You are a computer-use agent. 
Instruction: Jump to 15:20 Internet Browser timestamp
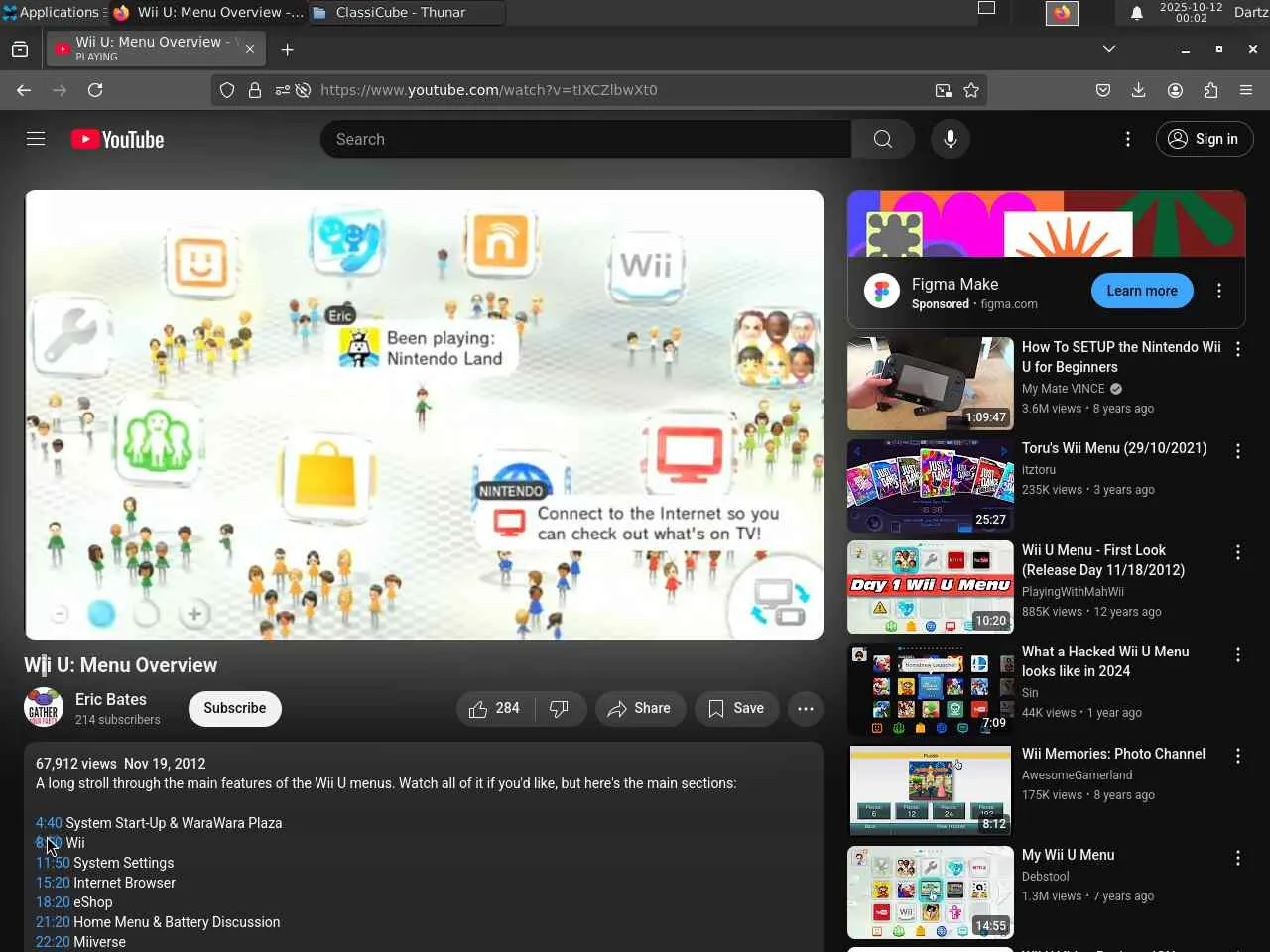(x=53, y=883)
